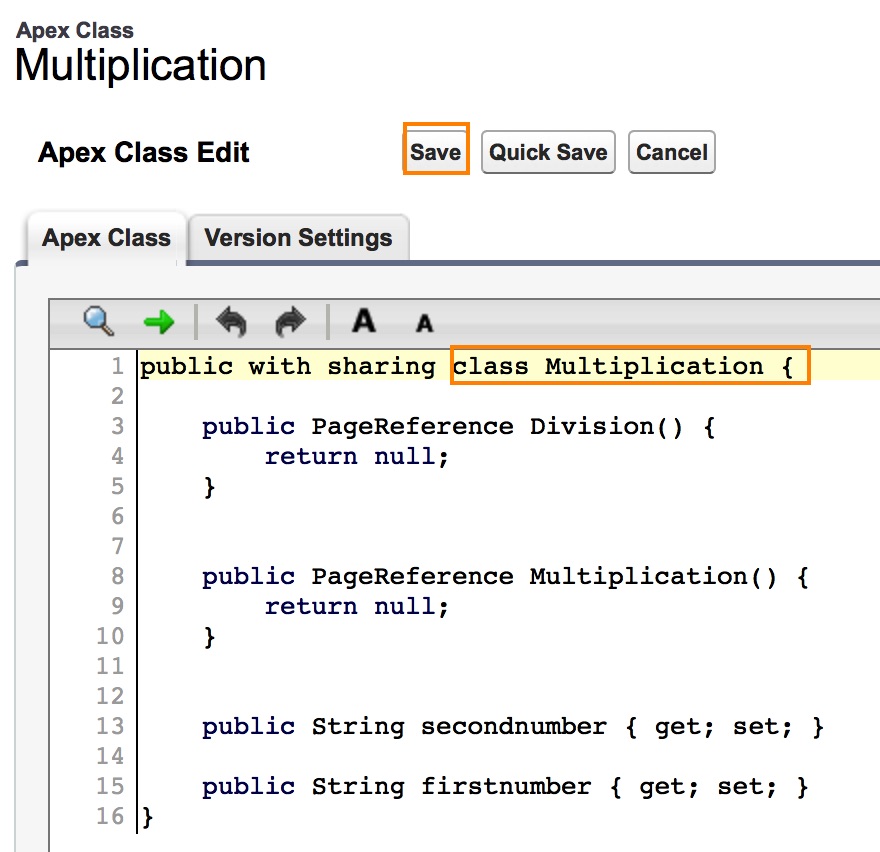Cancel the Apex Class edit
The image size is (880, 852).
[671, 152]
